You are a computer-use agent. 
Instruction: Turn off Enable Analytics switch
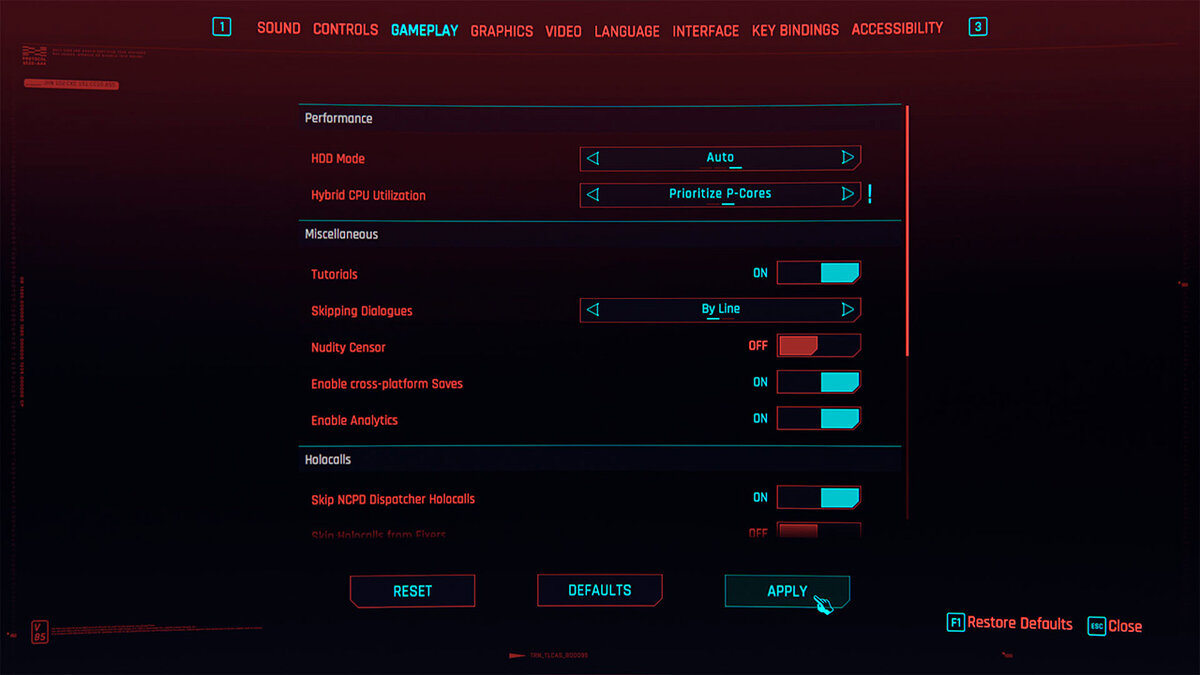tap(819, 418)
